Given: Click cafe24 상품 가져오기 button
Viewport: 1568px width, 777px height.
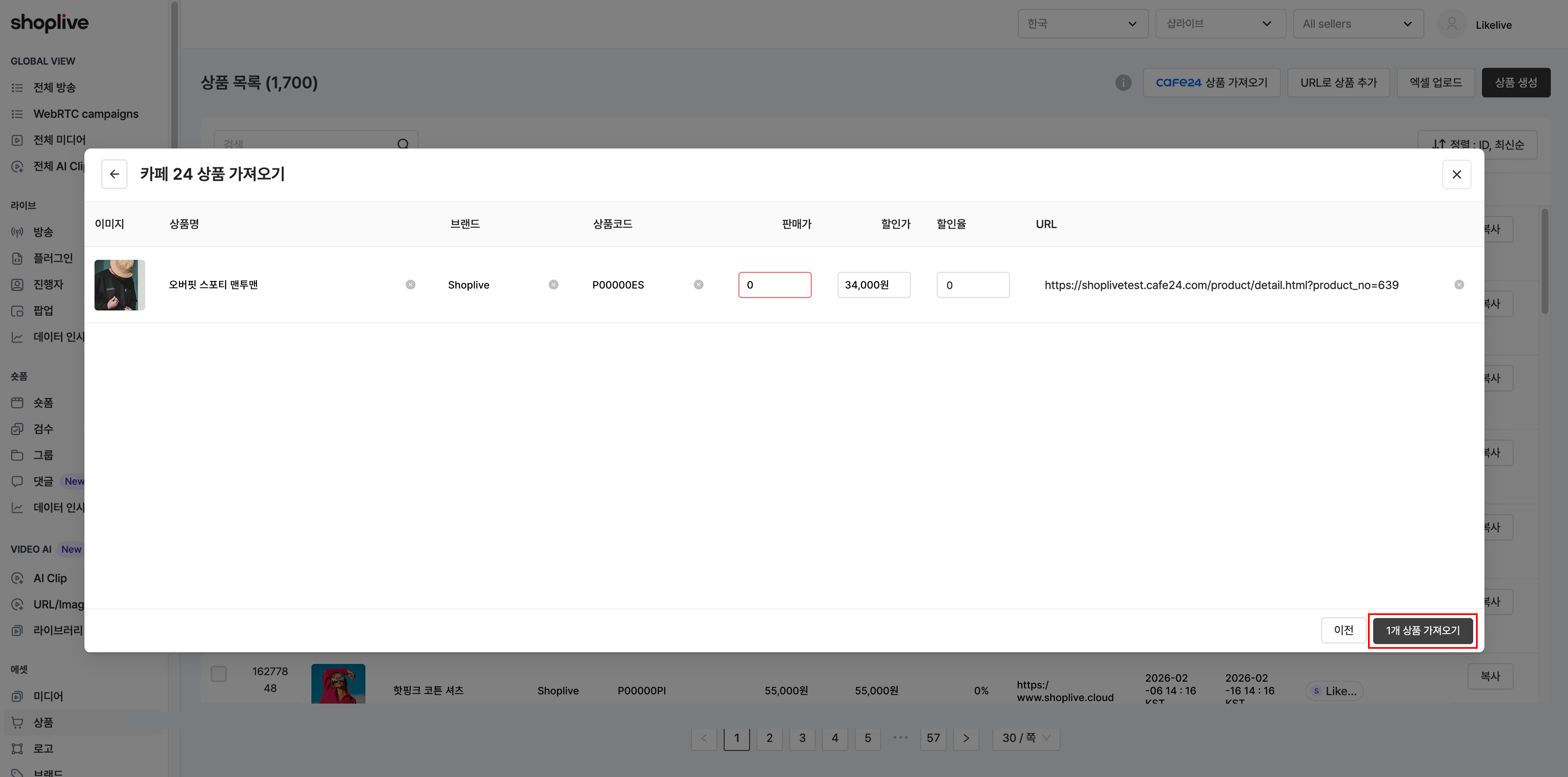Looking at the screenshot, I should click(1211, 82).
